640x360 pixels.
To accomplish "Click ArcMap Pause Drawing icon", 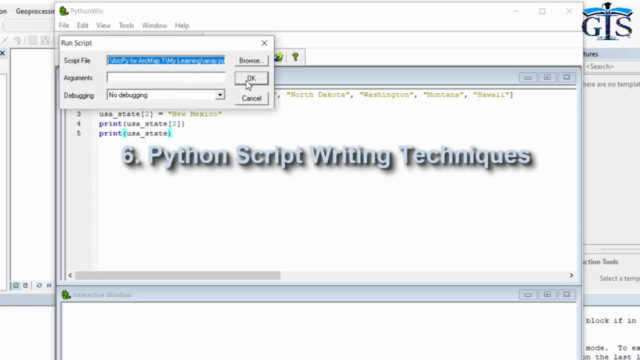I will [x=49, y=285].
